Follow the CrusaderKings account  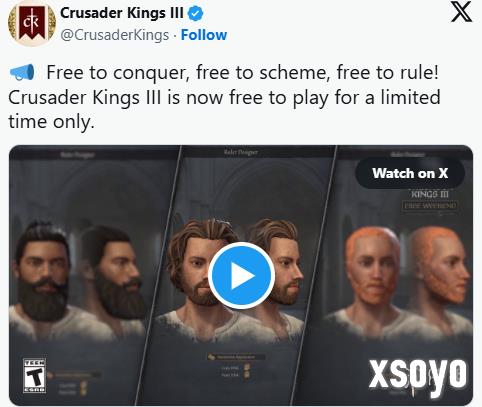click(204, 35)
